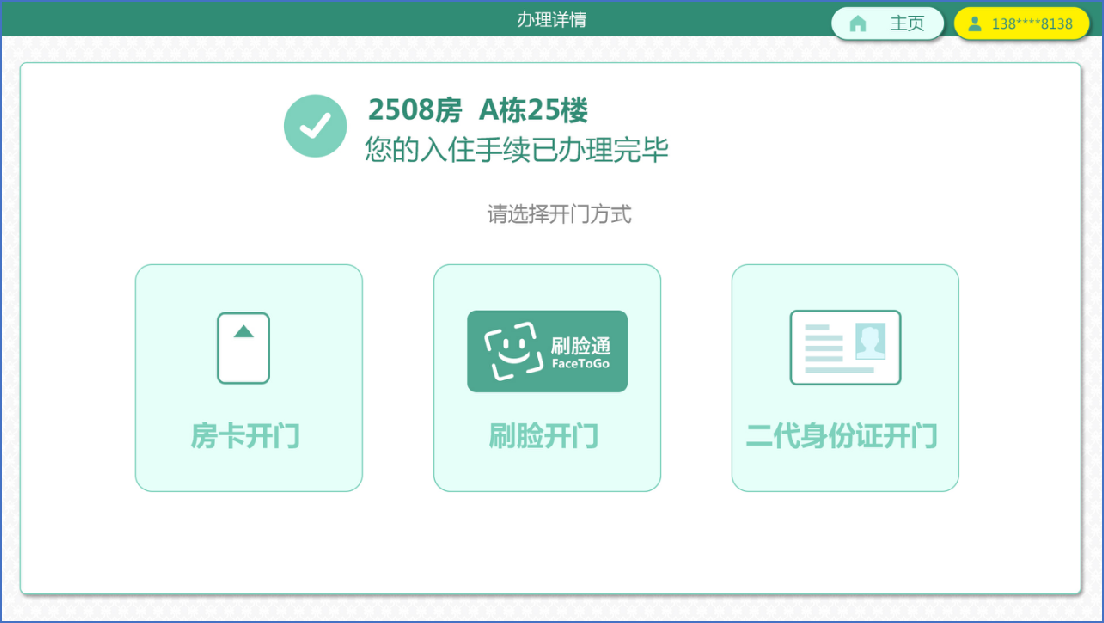The width and height of the screenshot is (1104, 623).
Task: Click the portrait photo on ID icon
Action: [870, 341]
